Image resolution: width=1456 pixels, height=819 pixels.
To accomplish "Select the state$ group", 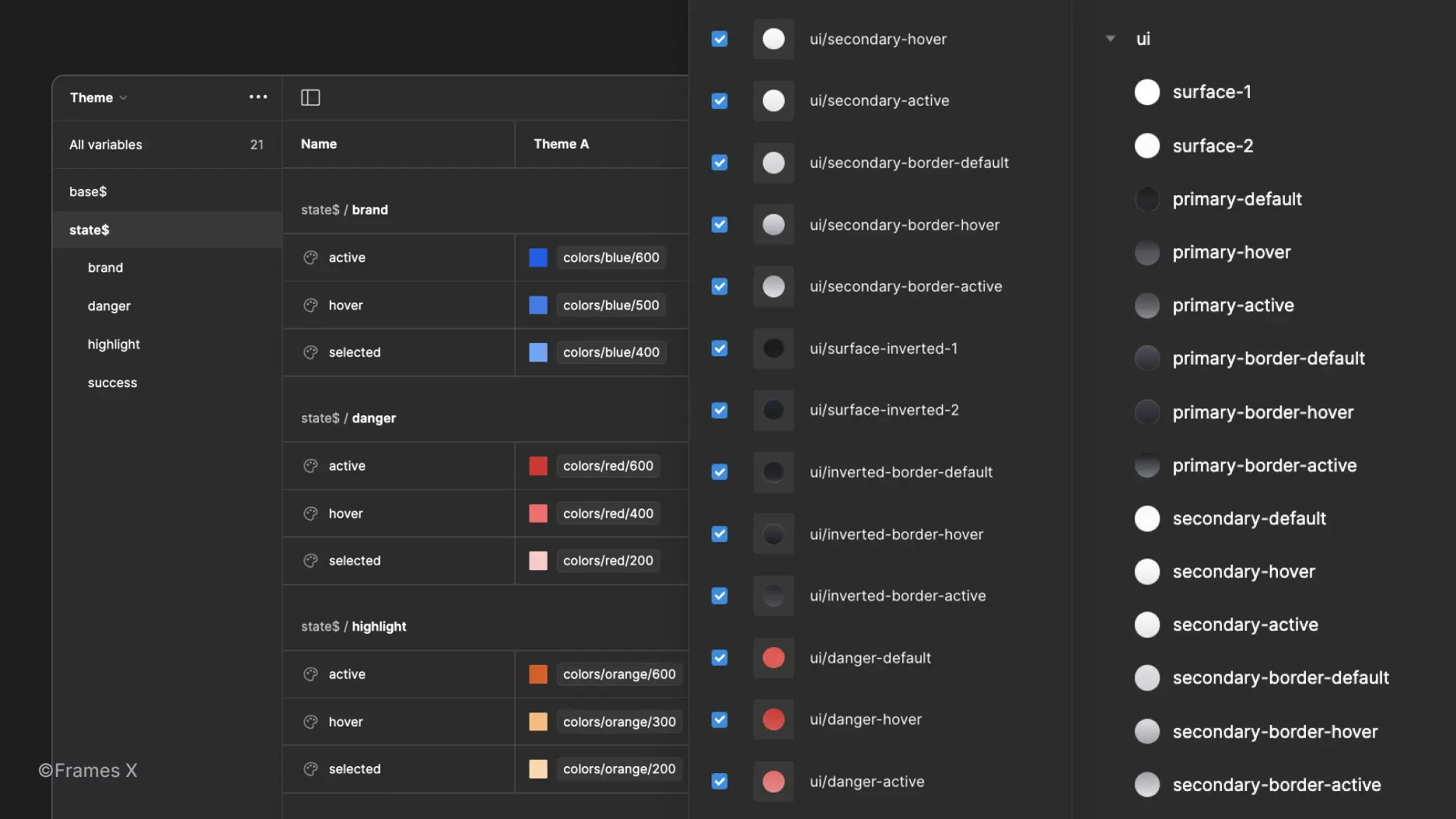I will [x=166, y=230].
